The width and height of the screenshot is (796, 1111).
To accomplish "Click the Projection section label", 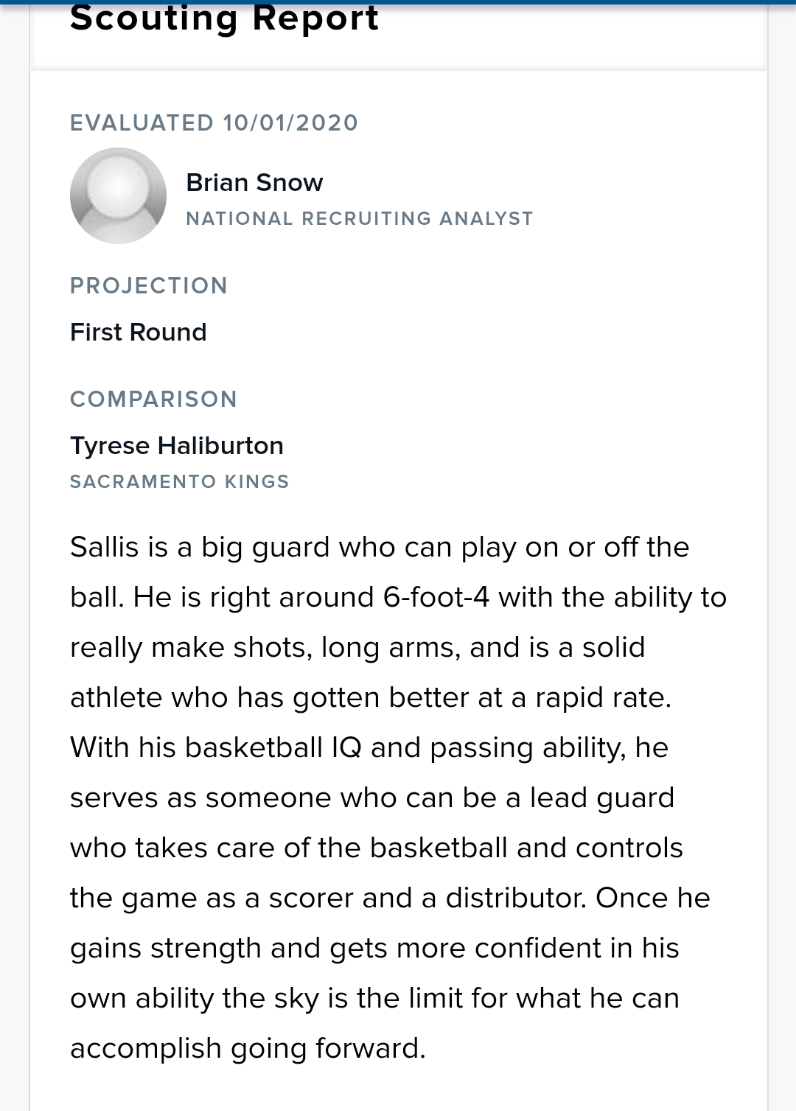I will (x=149, y=285).
